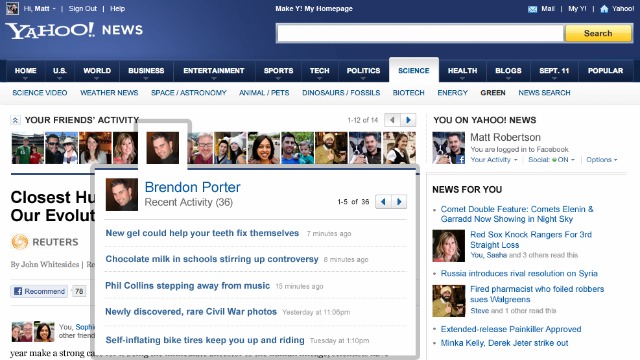Open 'New gel could help your teeth' story
The width and height of the screenshot is (640, 360).
[x=202, y=233]
